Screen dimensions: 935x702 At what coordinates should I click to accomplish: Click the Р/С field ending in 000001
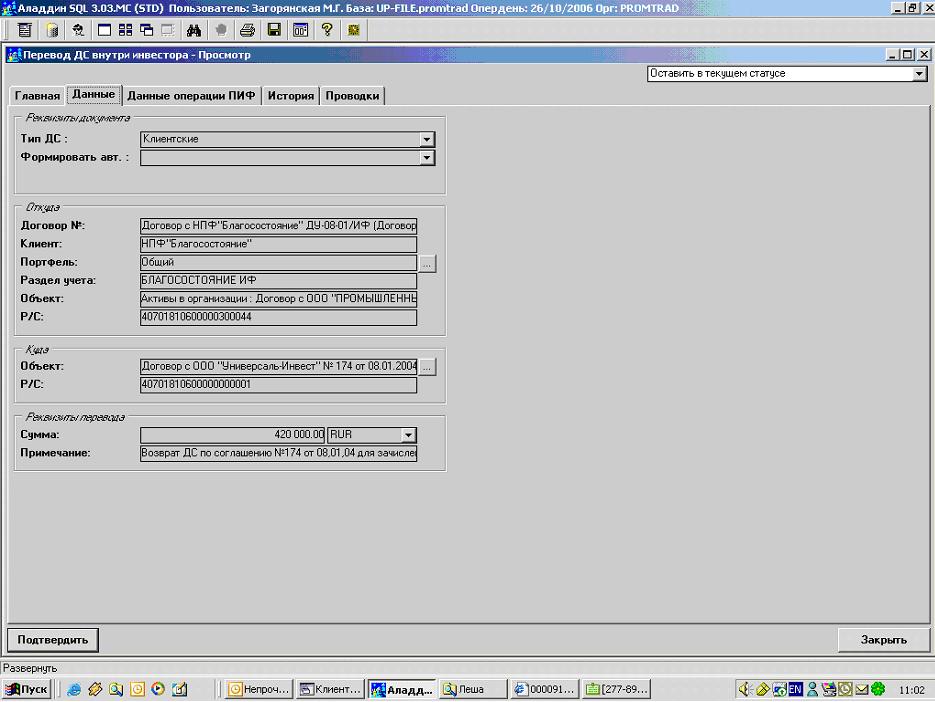[278, 385]
